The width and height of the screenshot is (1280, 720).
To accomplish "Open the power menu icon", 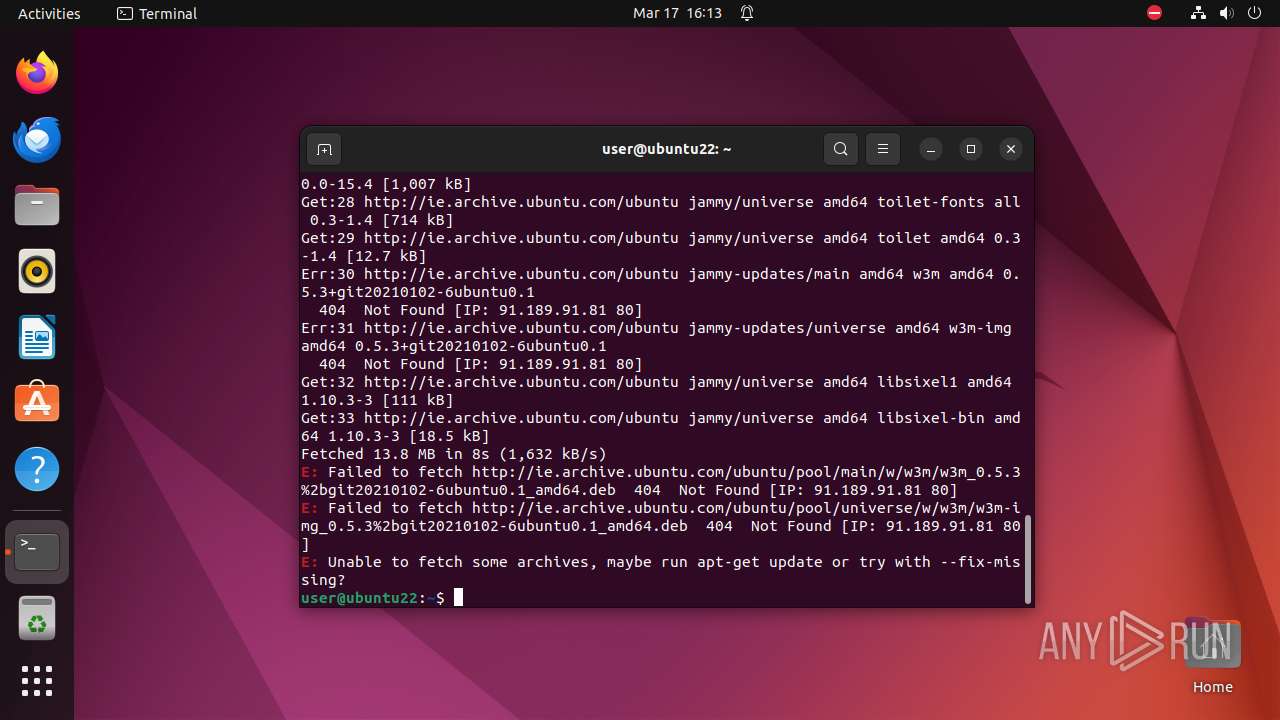I will point(1254,13).
